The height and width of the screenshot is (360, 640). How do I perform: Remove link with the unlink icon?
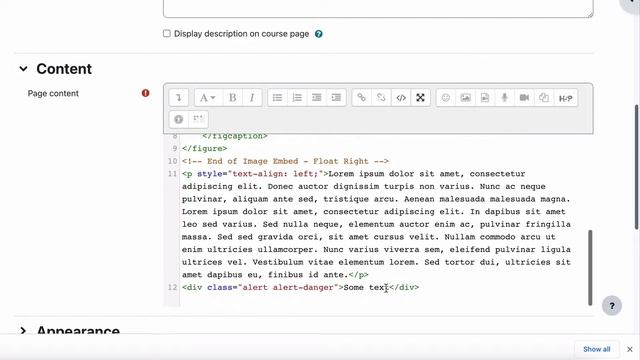point(381,98)
